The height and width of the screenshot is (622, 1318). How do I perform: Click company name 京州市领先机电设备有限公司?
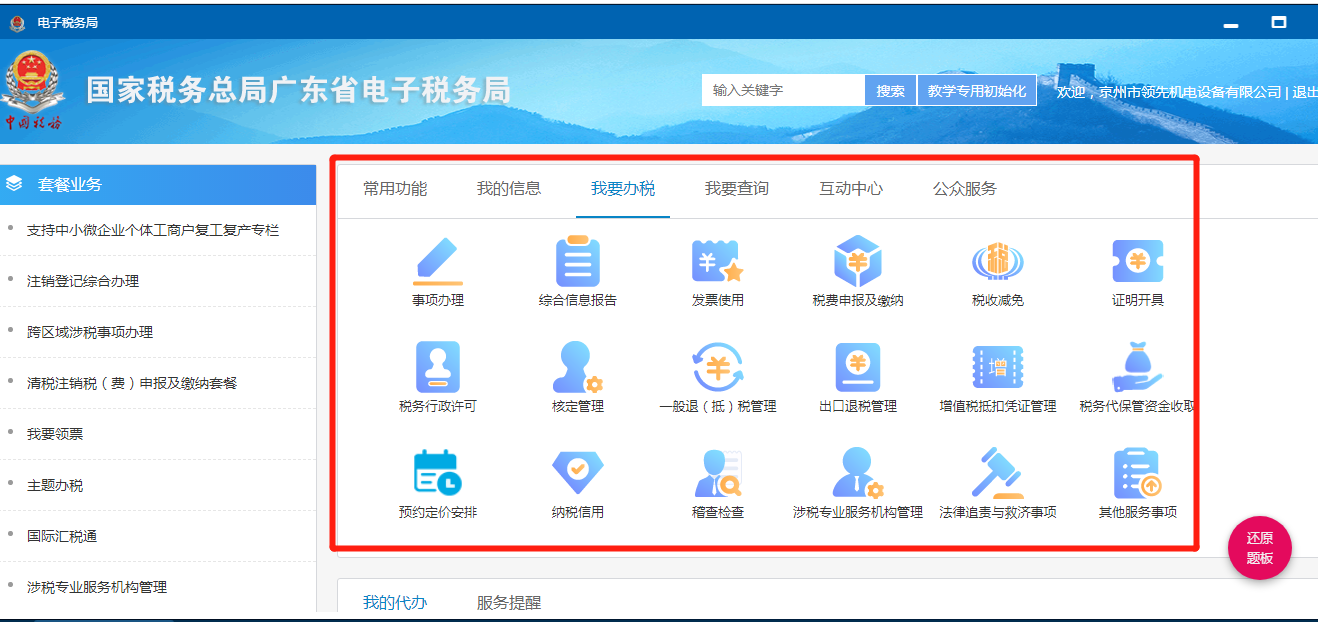1189,92
